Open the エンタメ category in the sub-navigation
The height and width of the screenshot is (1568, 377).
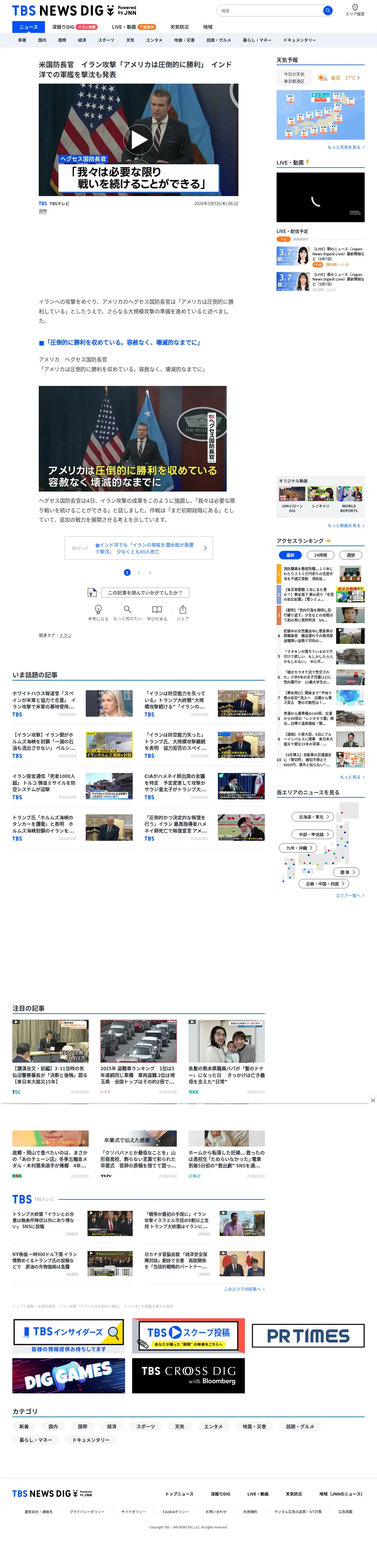click(154, 40)
